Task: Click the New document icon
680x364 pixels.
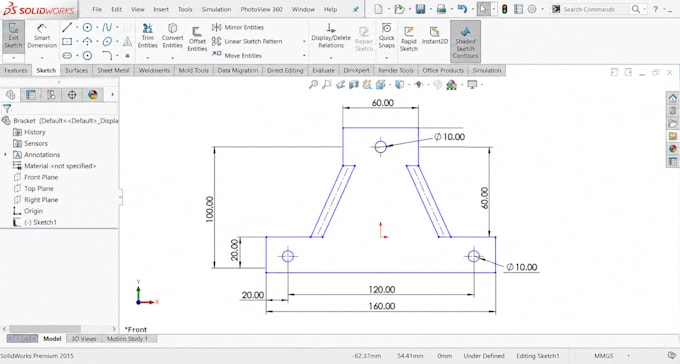Action: coord(379,9)
